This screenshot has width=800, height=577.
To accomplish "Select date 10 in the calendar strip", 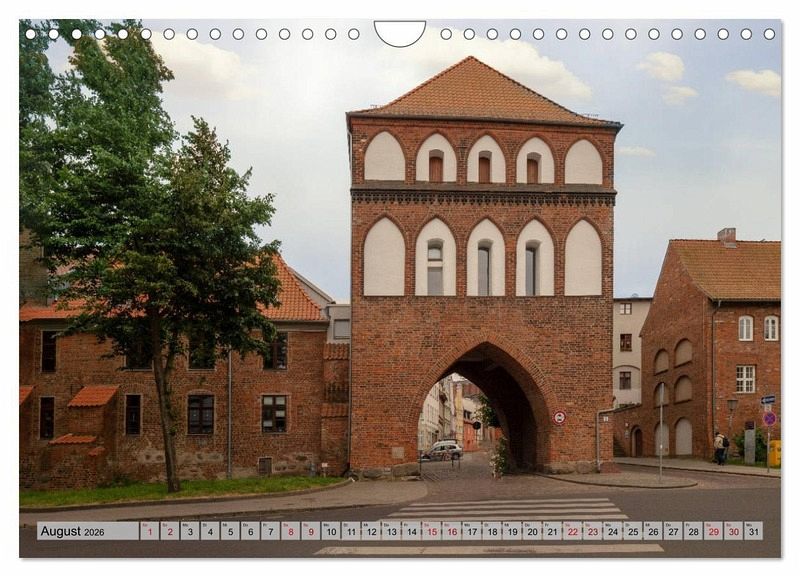I will [331, 531].
